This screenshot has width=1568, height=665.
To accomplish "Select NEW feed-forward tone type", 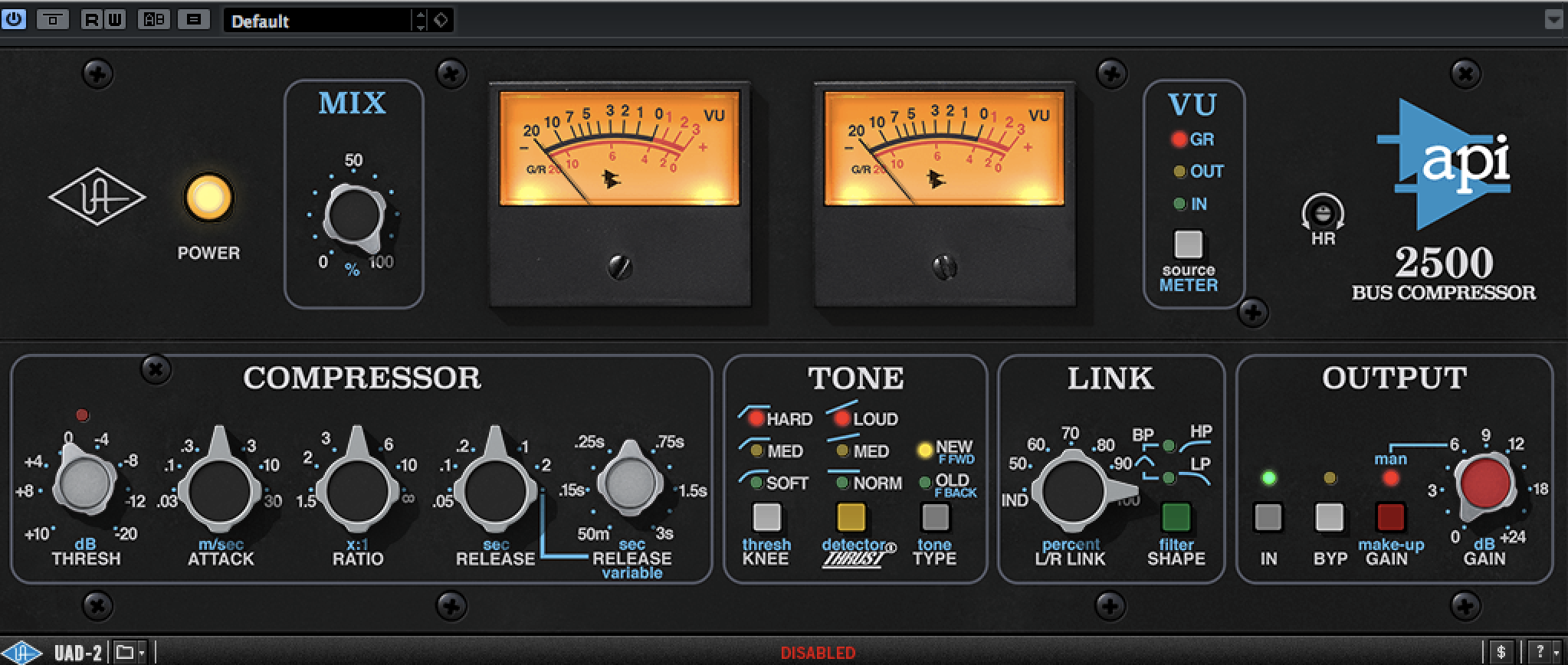I will click(925, 449).
